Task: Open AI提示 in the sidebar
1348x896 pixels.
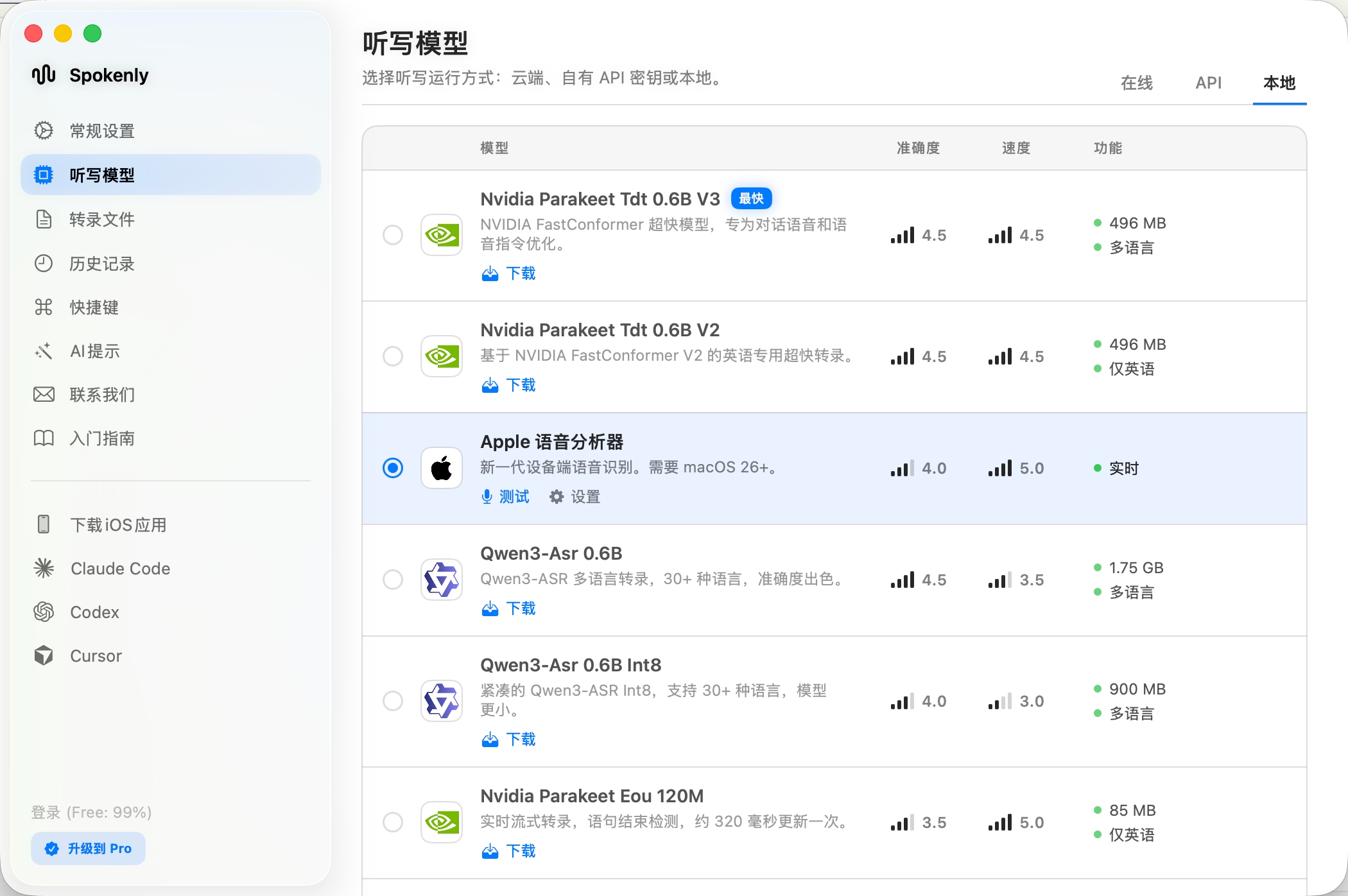Action: (171, 351)
